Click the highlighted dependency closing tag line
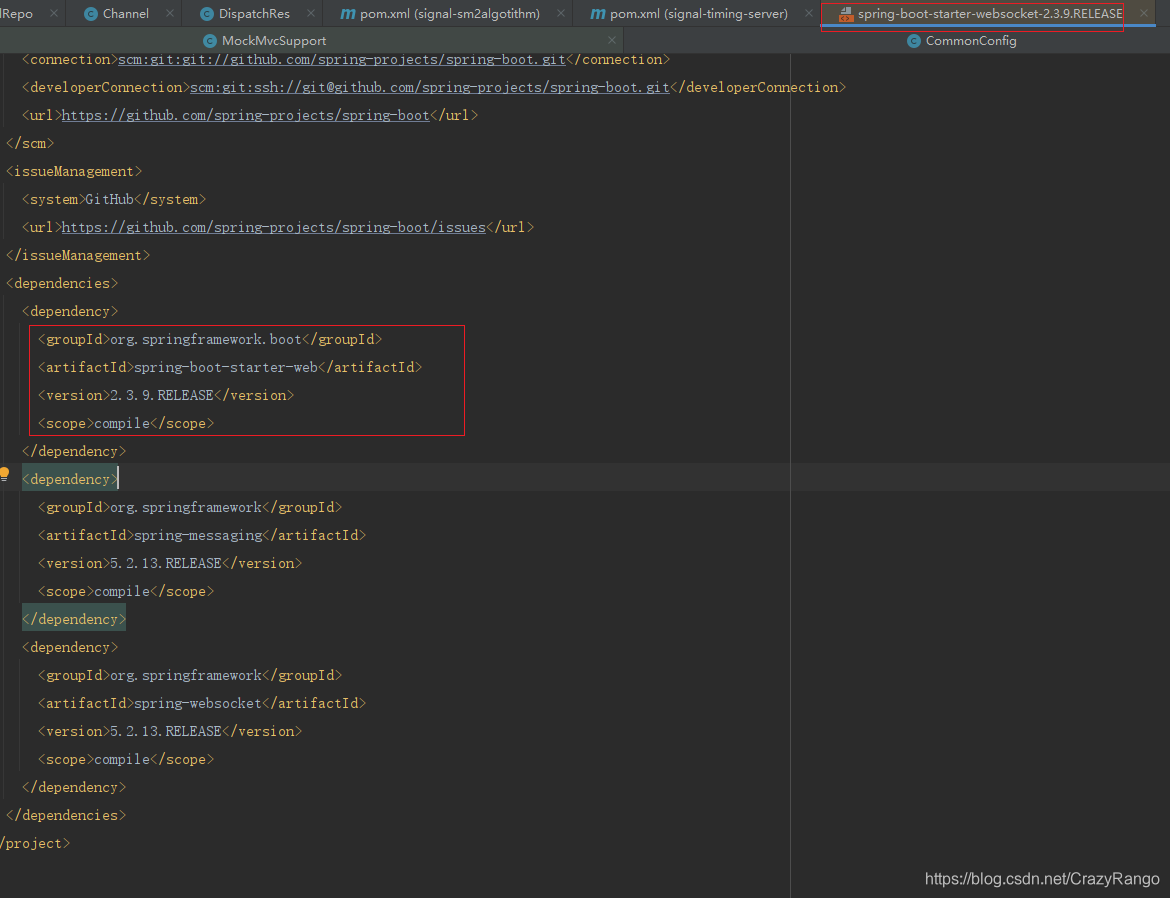The image size is (1170, 898). pyautogui.click(x=73, y=618)
